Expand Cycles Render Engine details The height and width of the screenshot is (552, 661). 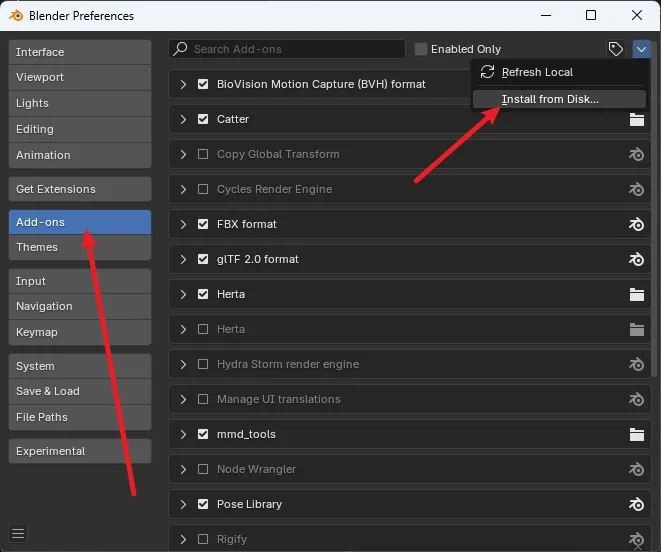pos(183,189)
